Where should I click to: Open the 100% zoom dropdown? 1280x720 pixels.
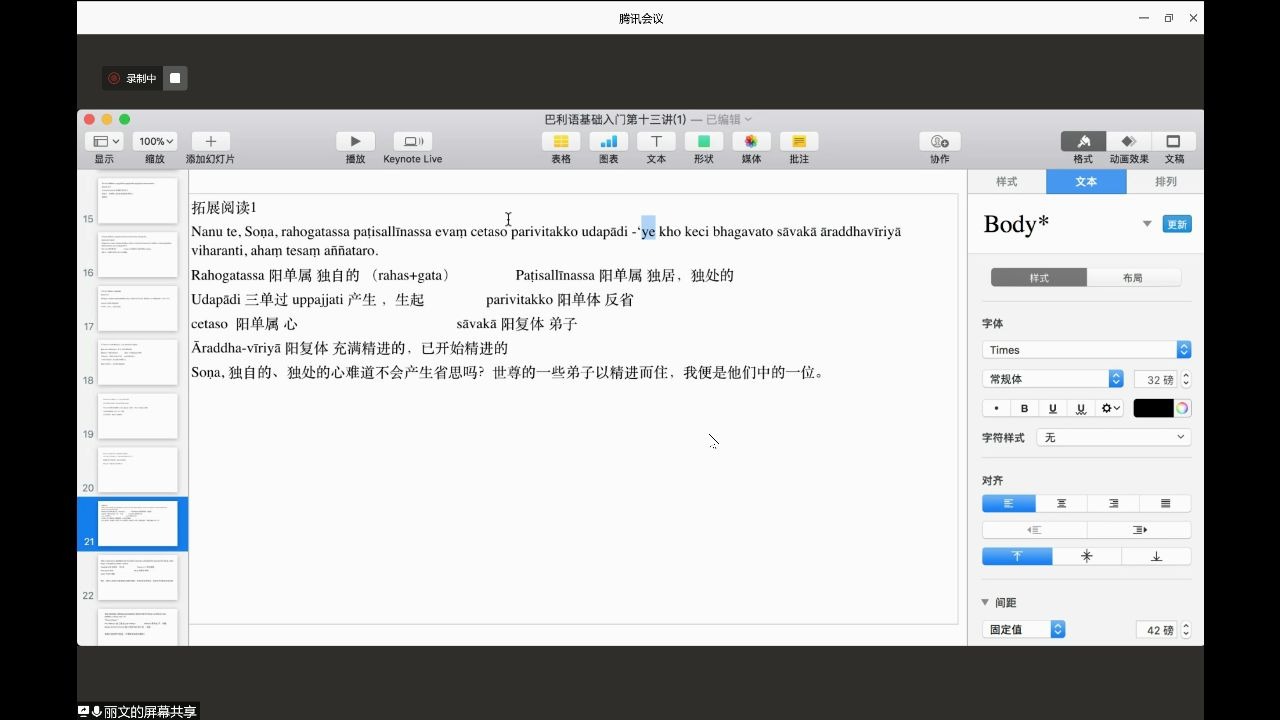coord(155,142)
